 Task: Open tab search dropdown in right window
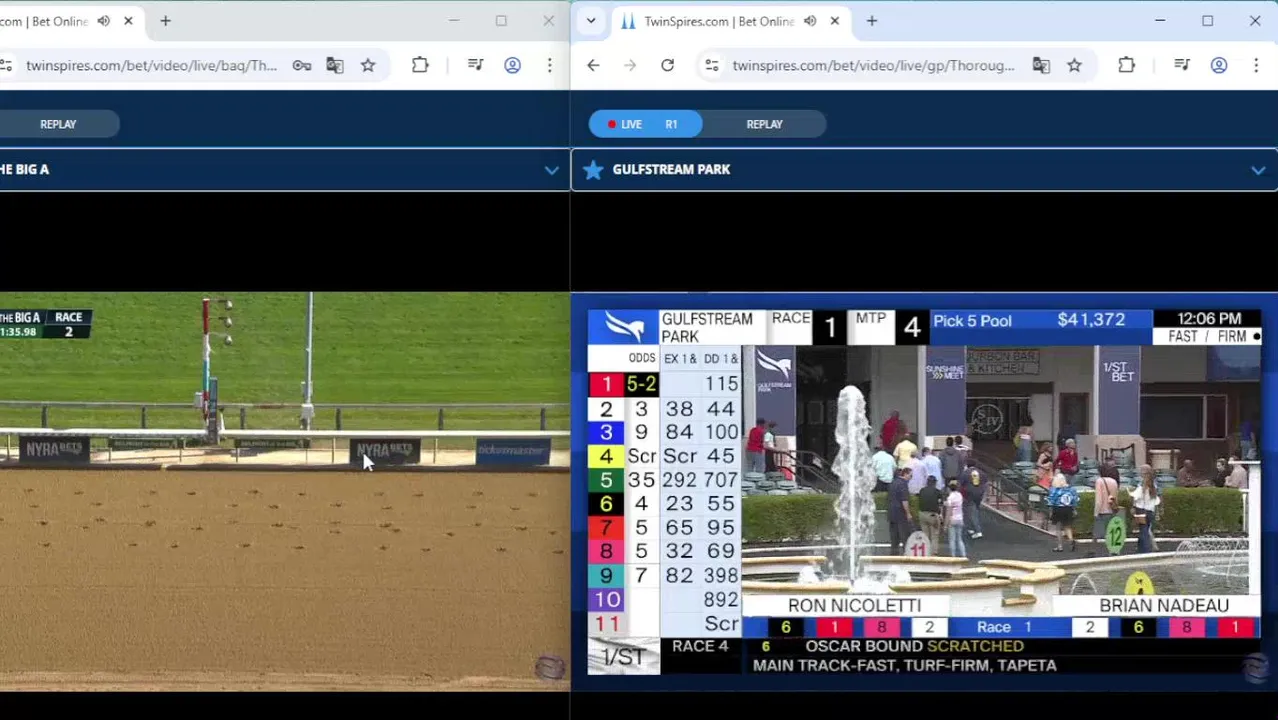pos(591,21)
